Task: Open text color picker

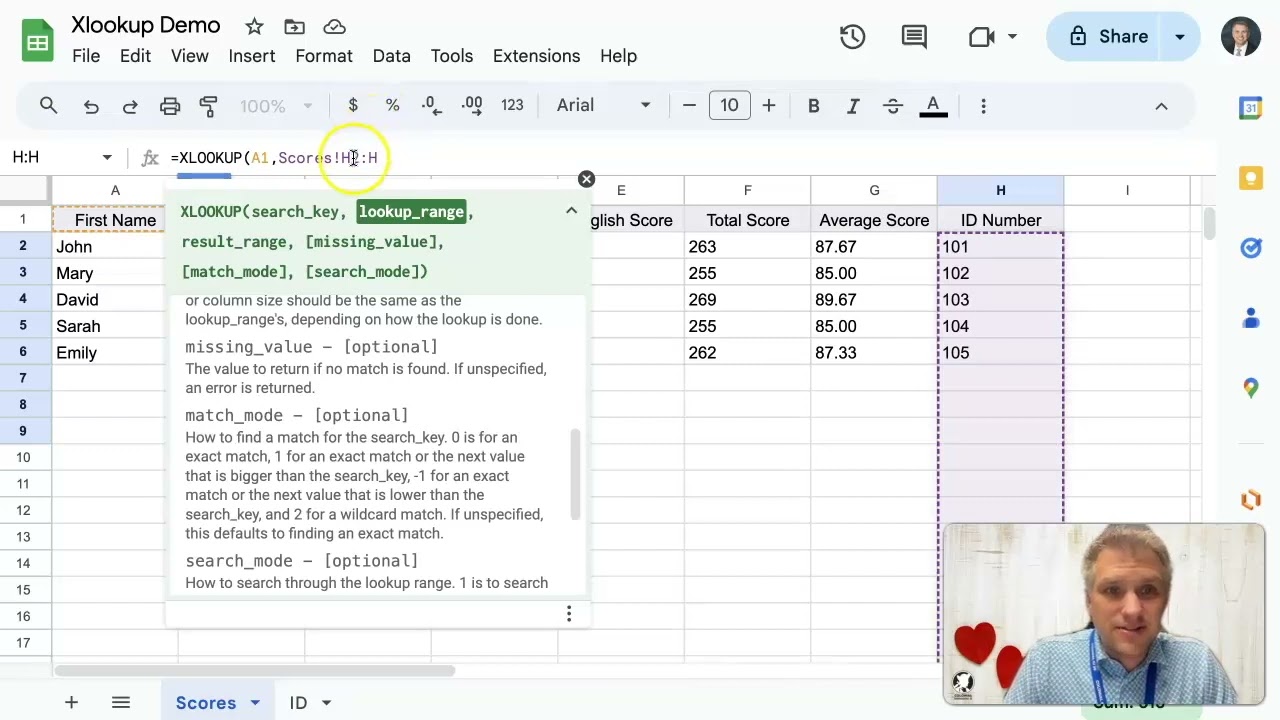Action: (x=933, y=105)
